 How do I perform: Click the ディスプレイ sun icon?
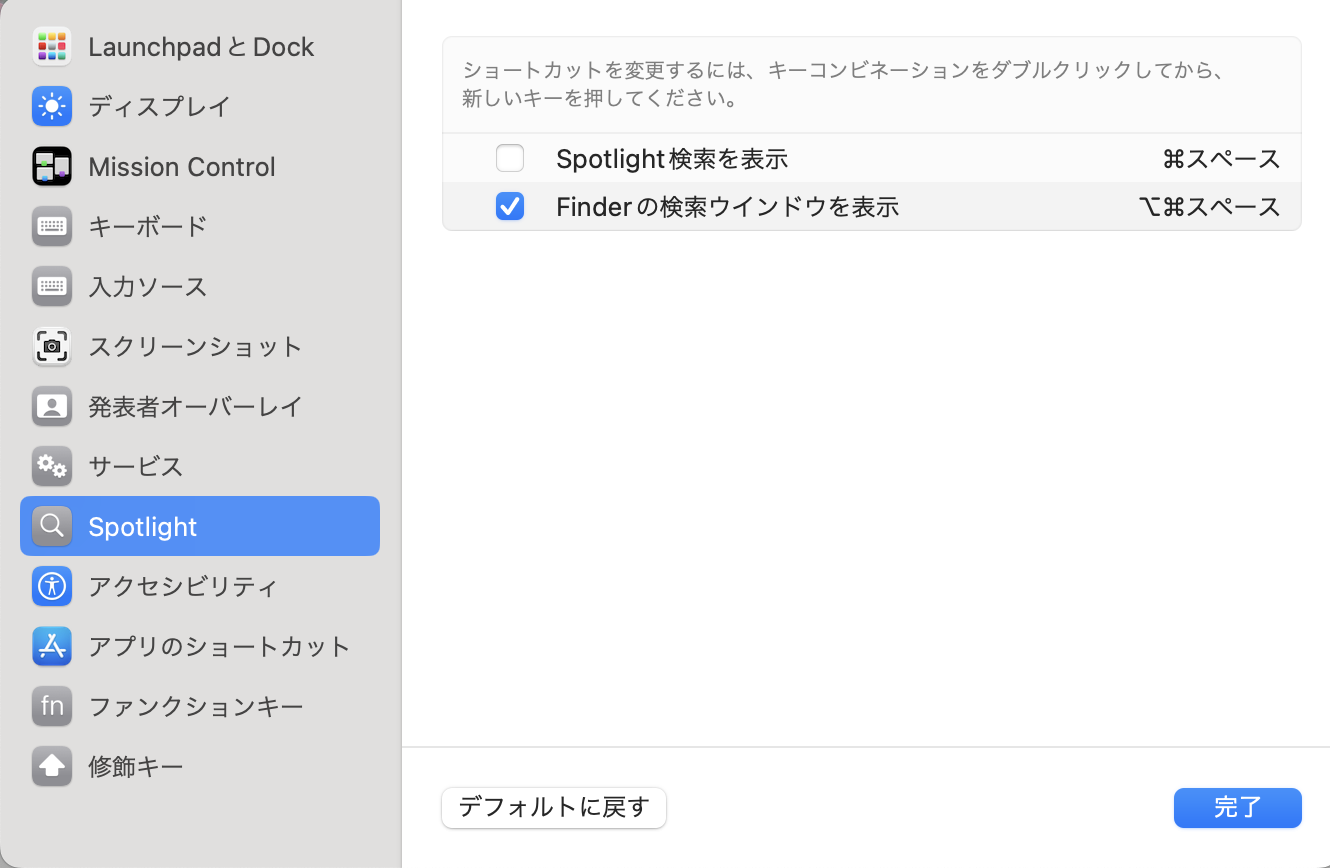51,106
